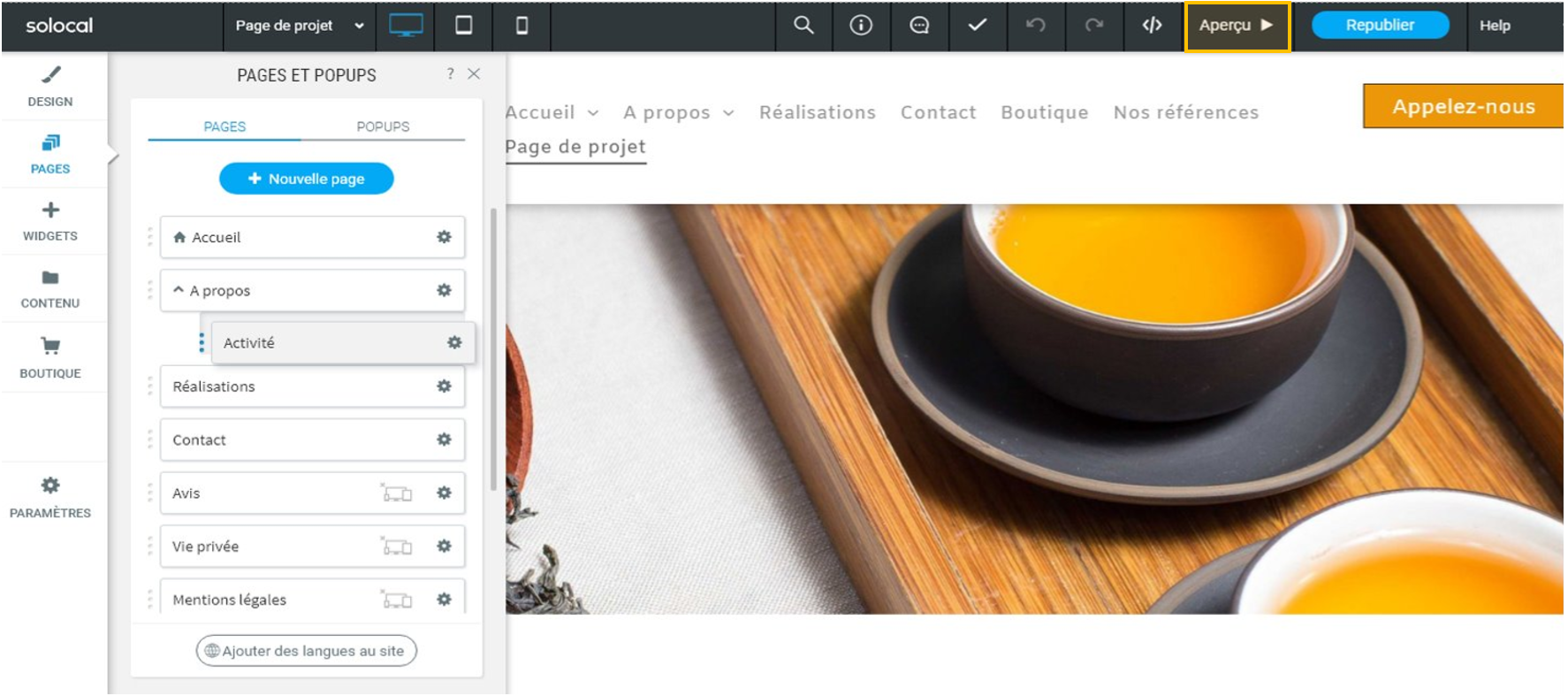The image size is (1568, 696).
Task: Open the Pages sidebar section
Action: 50,155
